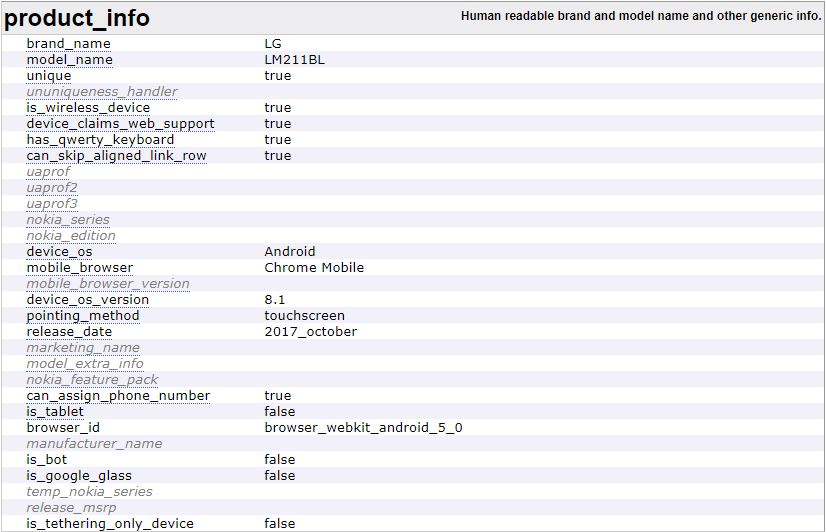Click is_tethering_only_device label
The width and height of the screenshot is (826, 532).
coord(110,524)
